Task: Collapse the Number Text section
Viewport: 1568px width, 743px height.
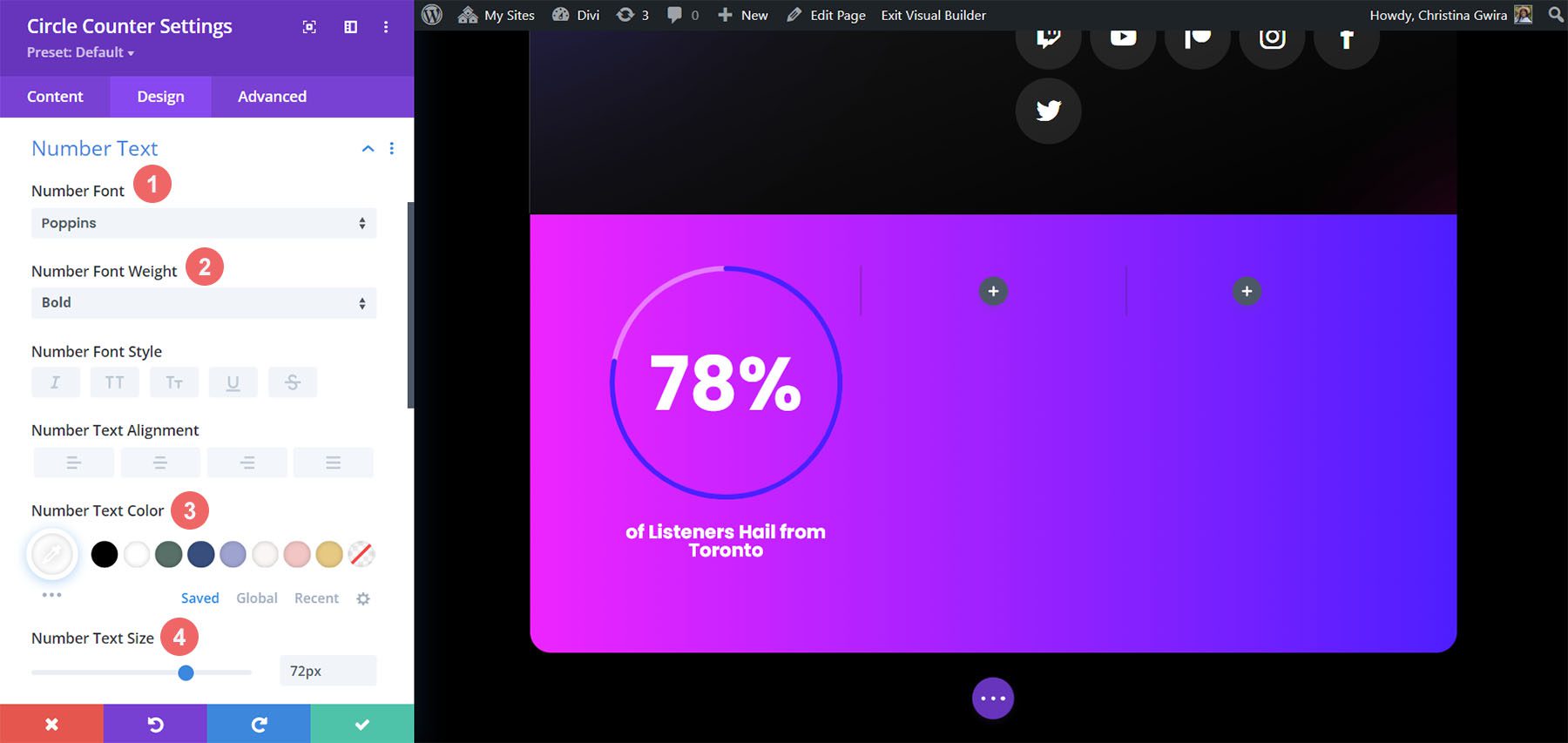Action: 368,149
